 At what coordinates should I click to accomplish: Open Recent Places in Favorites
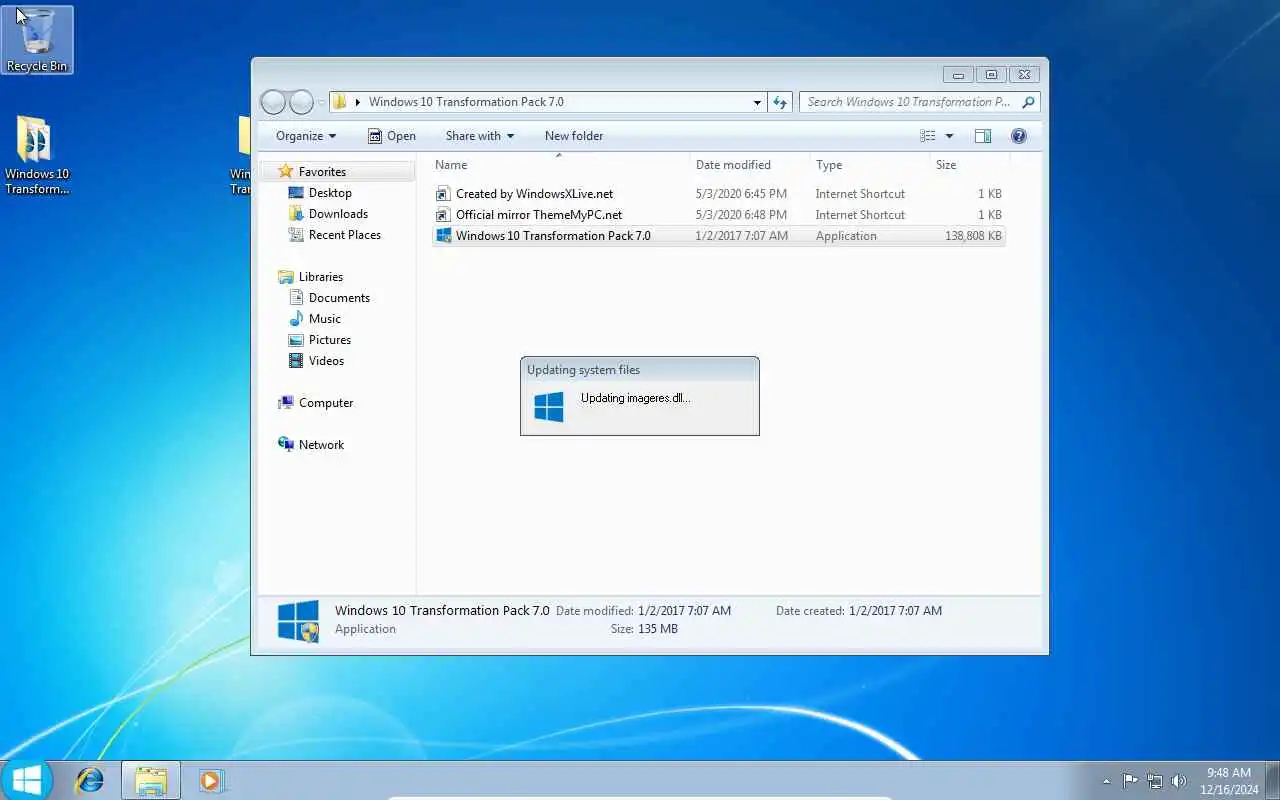point(335,235)
